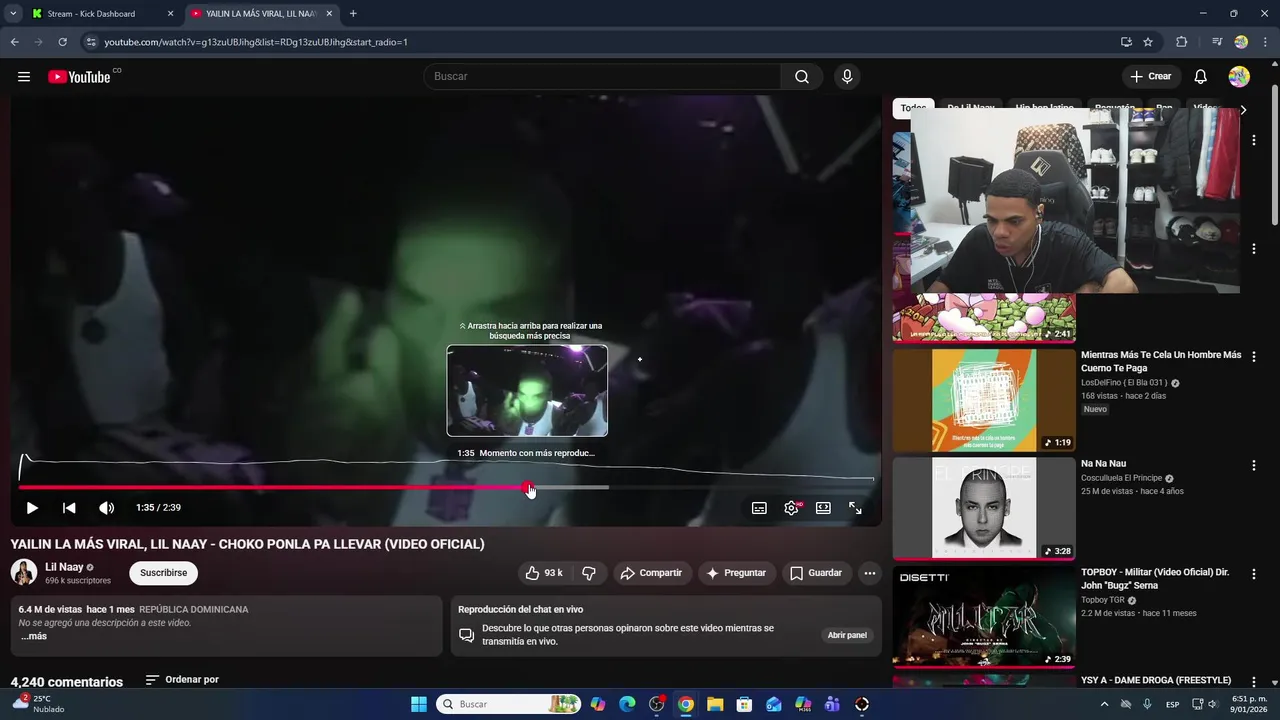Image resolution: width=1280 pixels, height=720 pixels.
Task: Go to previous video in playlist
Action: point(69,508)
